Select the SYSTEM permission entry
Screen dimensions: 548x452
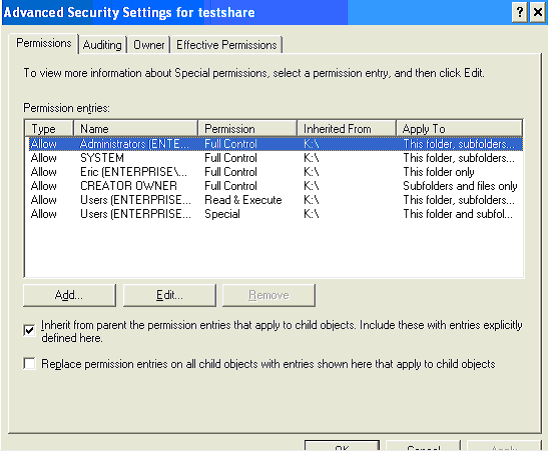275,158
